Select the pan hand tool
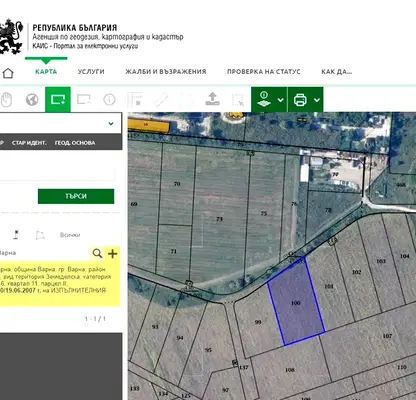The height and width of the screenshot is (400, 416). pos(6,99)
